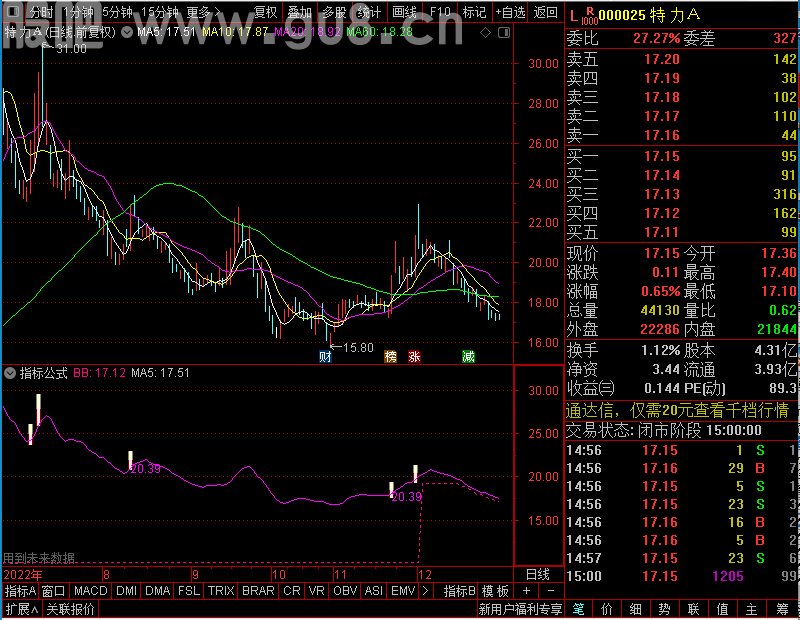Switch indicator to ASI
This screenshot has height=620, width=800.
[x=373, y=591]
